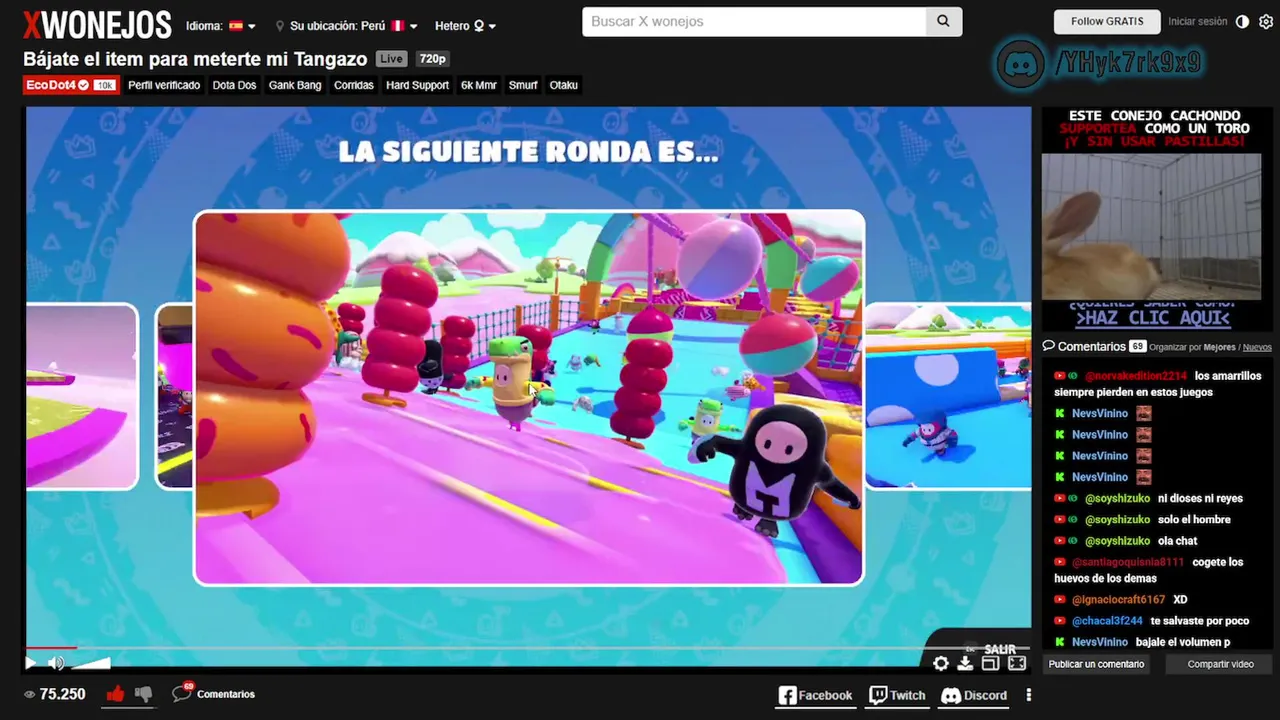This screenshot has height=720, width=1280.
Task: Click the play button in the video player
Action: click(30, 662)
